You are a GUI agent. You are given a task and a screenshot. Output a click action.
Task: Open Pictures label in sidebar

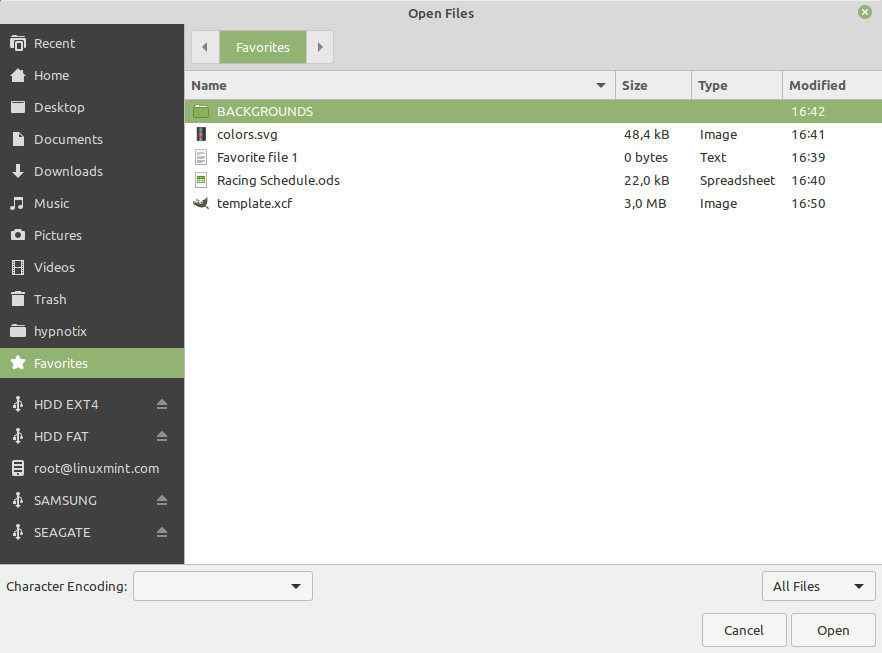coord(57,236)
